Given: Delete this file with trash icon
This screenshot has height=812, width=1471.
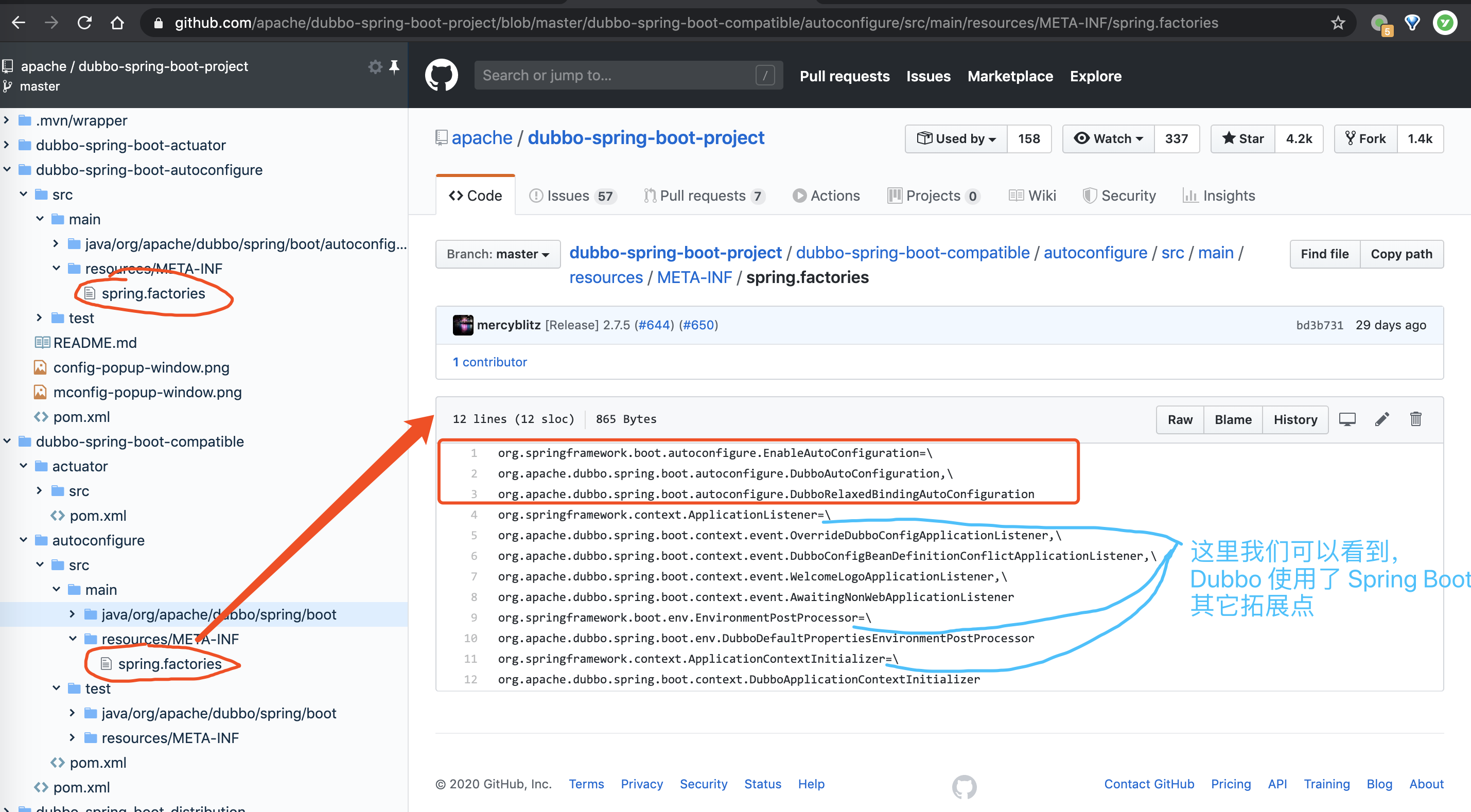Looking at the screenshot, I should [x=1415, y=419].
